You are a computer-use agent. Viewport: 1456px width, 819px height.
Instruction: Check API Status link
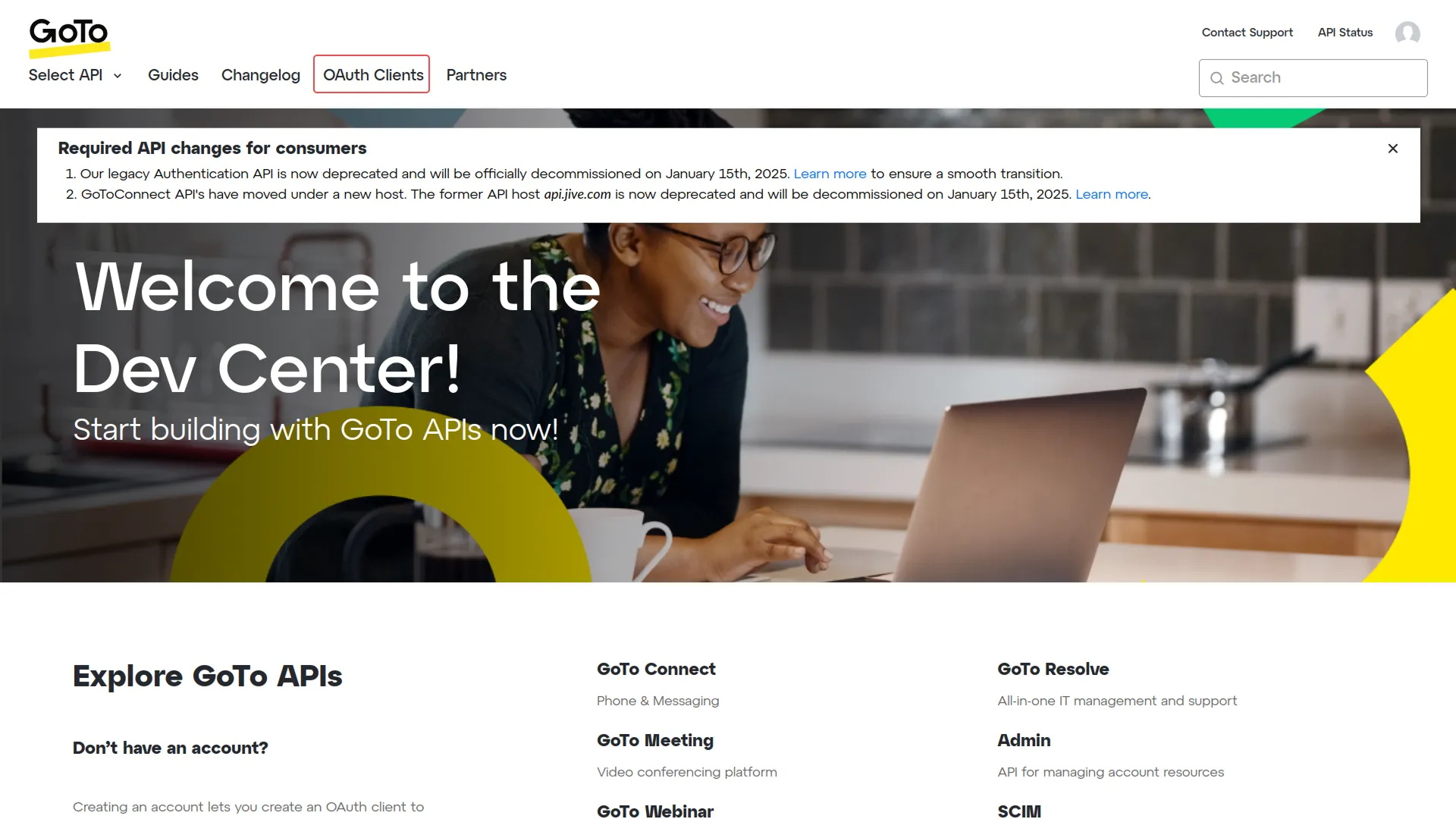tap(1345, 33)
